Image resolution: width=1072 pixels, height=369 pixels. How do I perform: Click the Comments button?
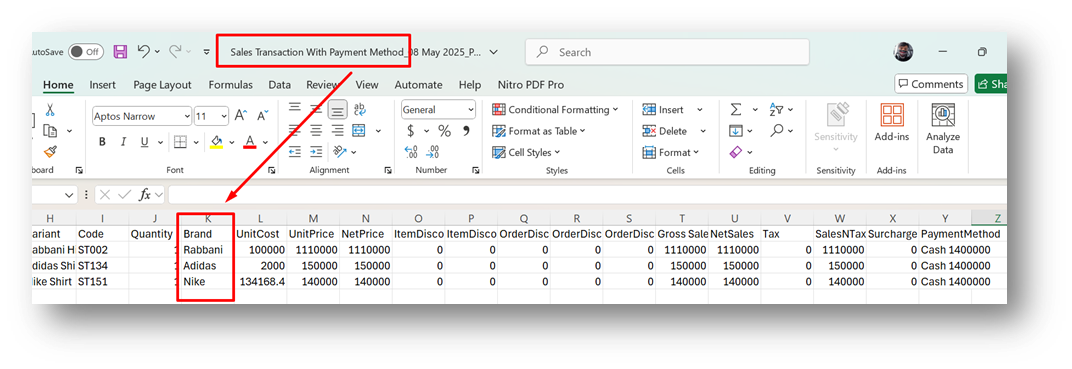click(931, 84)
